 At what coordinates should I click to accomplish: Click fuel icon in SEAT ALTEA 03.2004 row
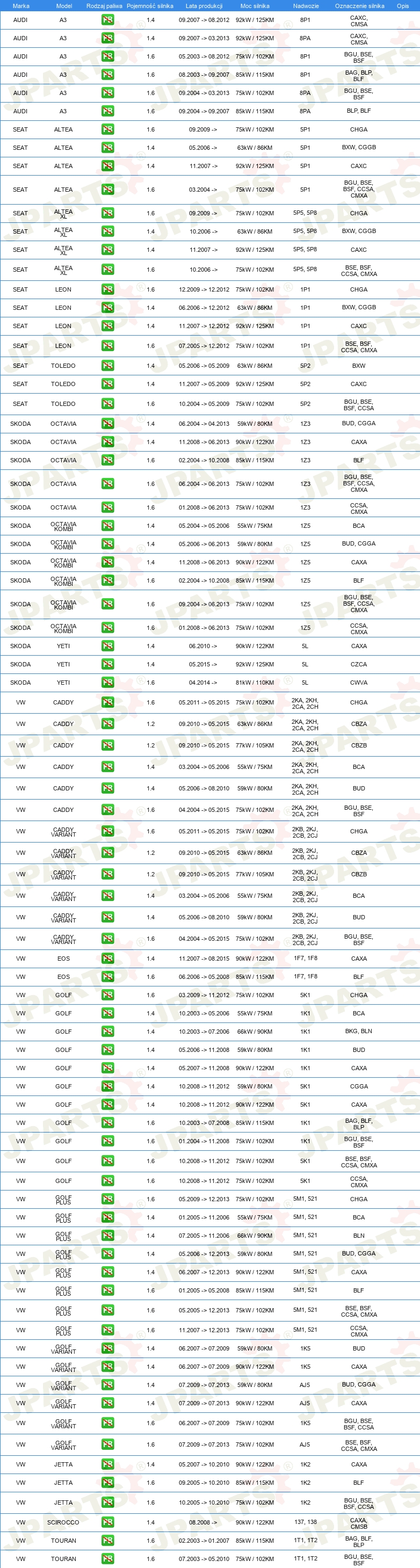click(x=108, y=190)
